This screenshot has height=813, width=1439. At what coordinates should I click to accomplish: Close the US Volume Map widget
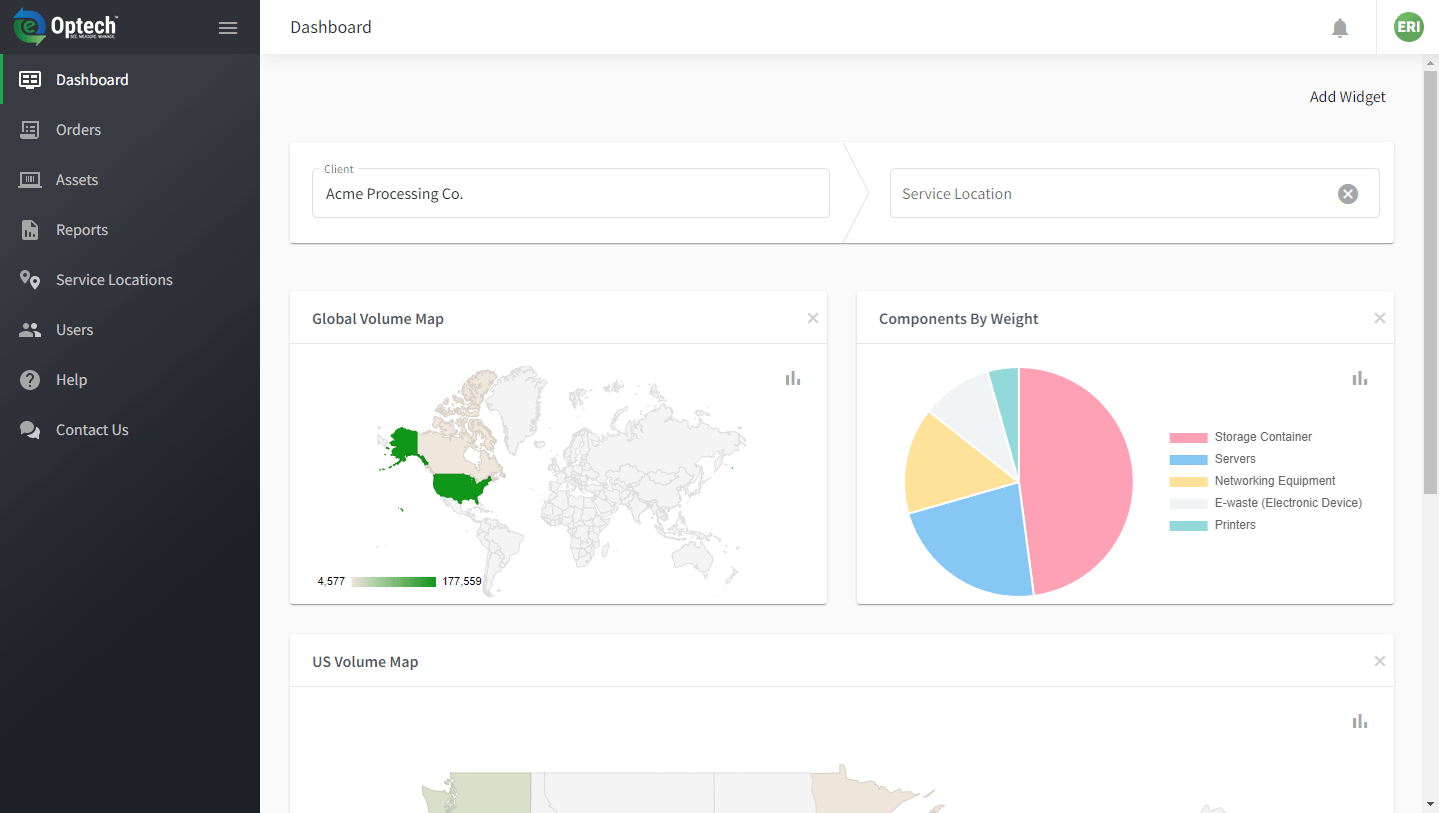(1380, 661)
